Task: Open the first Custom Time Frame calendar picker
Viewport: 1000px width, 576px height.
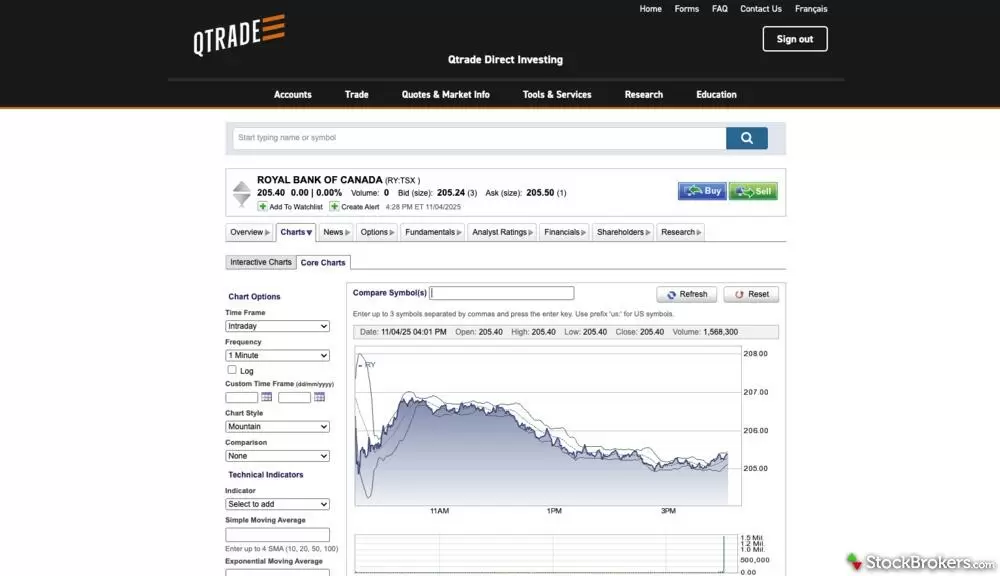Action: tap(266, 397)
